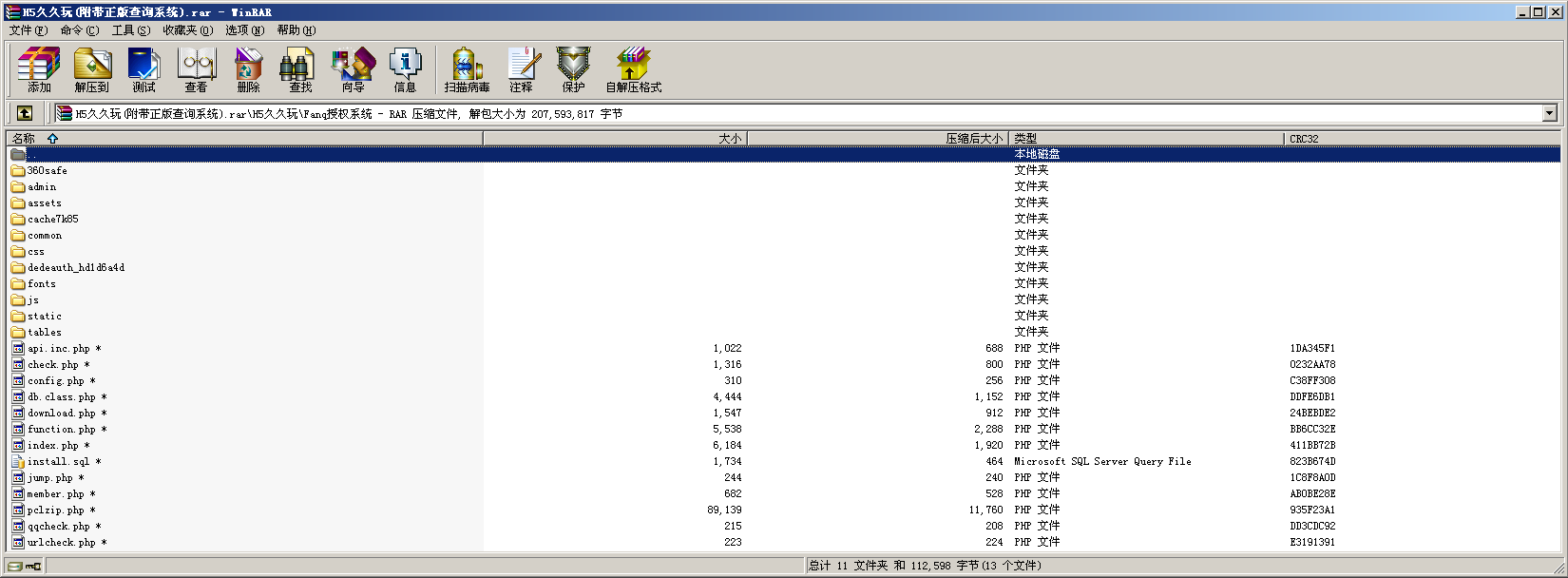The height and width of the screenshot is (578, 1568).
Task: Sort files by CRC32 column header
Action: (x=1304, y=139)
